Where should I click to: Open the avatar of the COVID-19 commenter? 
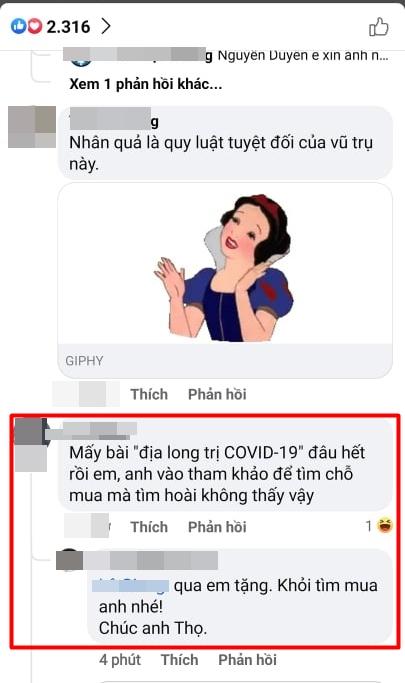[x=30, y=445]
